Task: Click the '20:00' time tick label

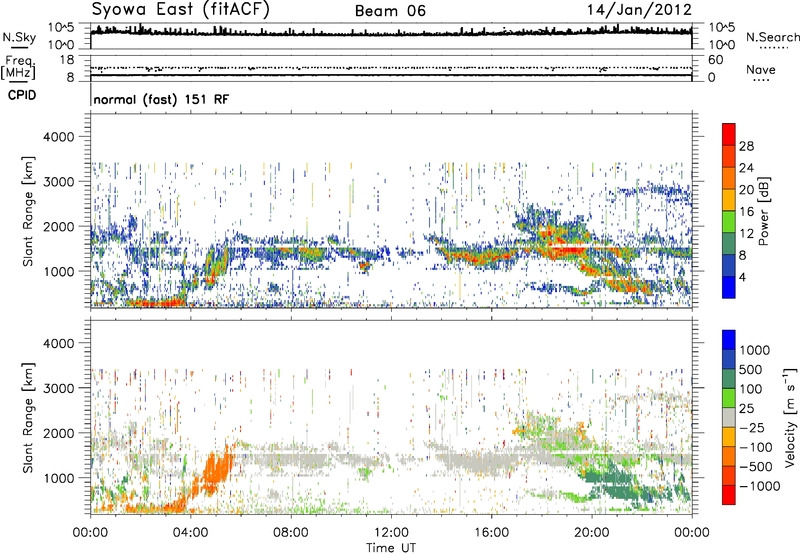Action: (592, 533)
